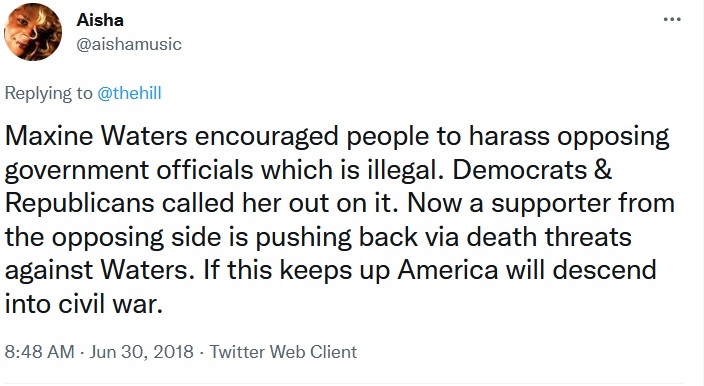Click the word "America" in the tweet
Screen dimensions: 704x386
(448, 270)
